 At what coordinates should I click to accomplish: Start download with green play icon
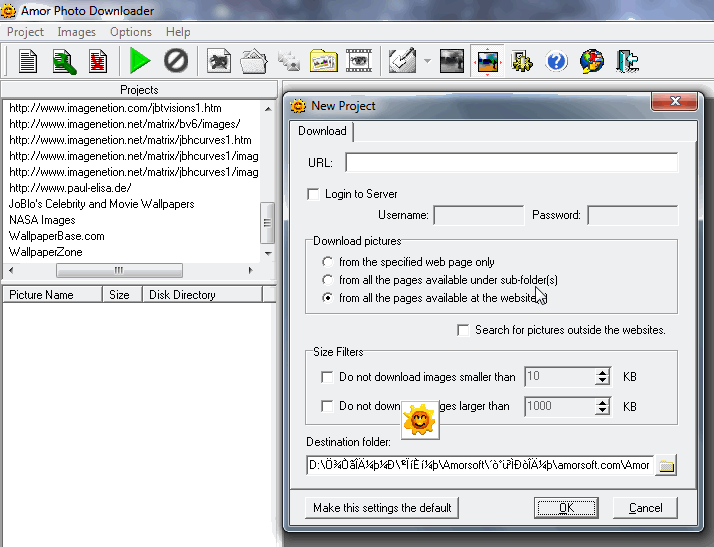click(140, 61)
